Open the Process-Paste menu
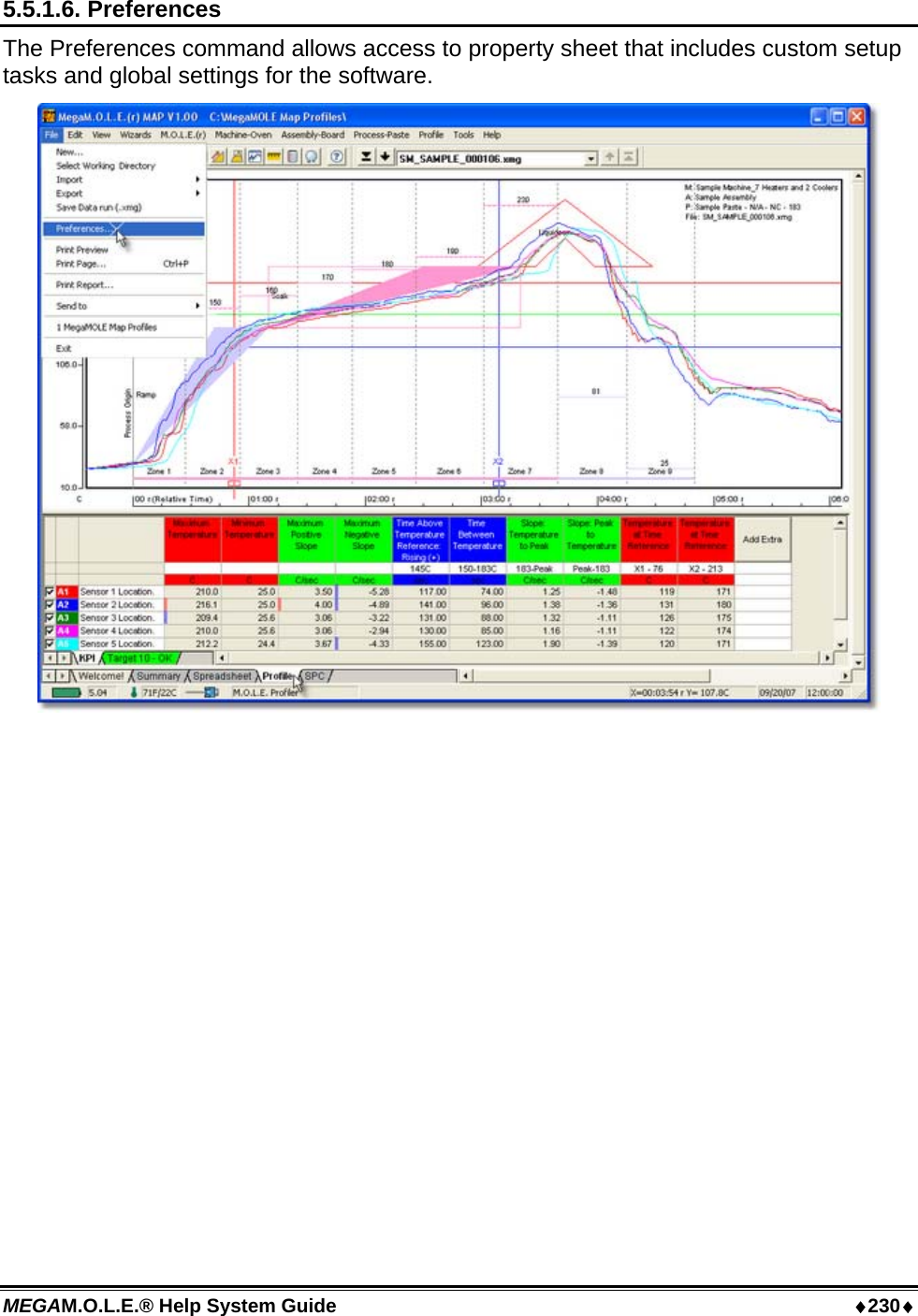918x1316 pixels. pos(382,135)
